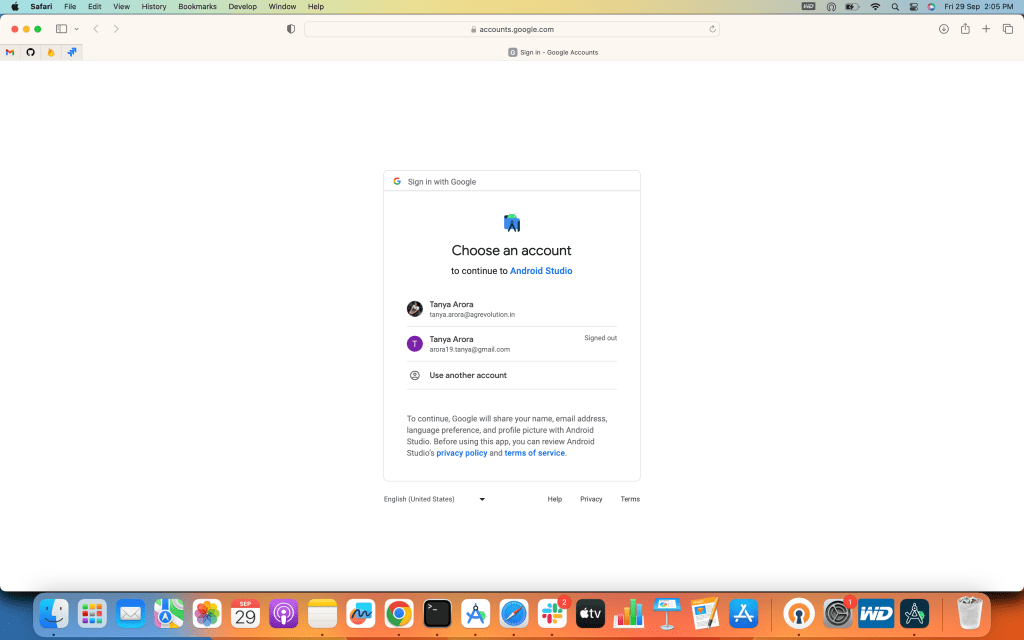Show the tab overview icon

coord(1007,29)
